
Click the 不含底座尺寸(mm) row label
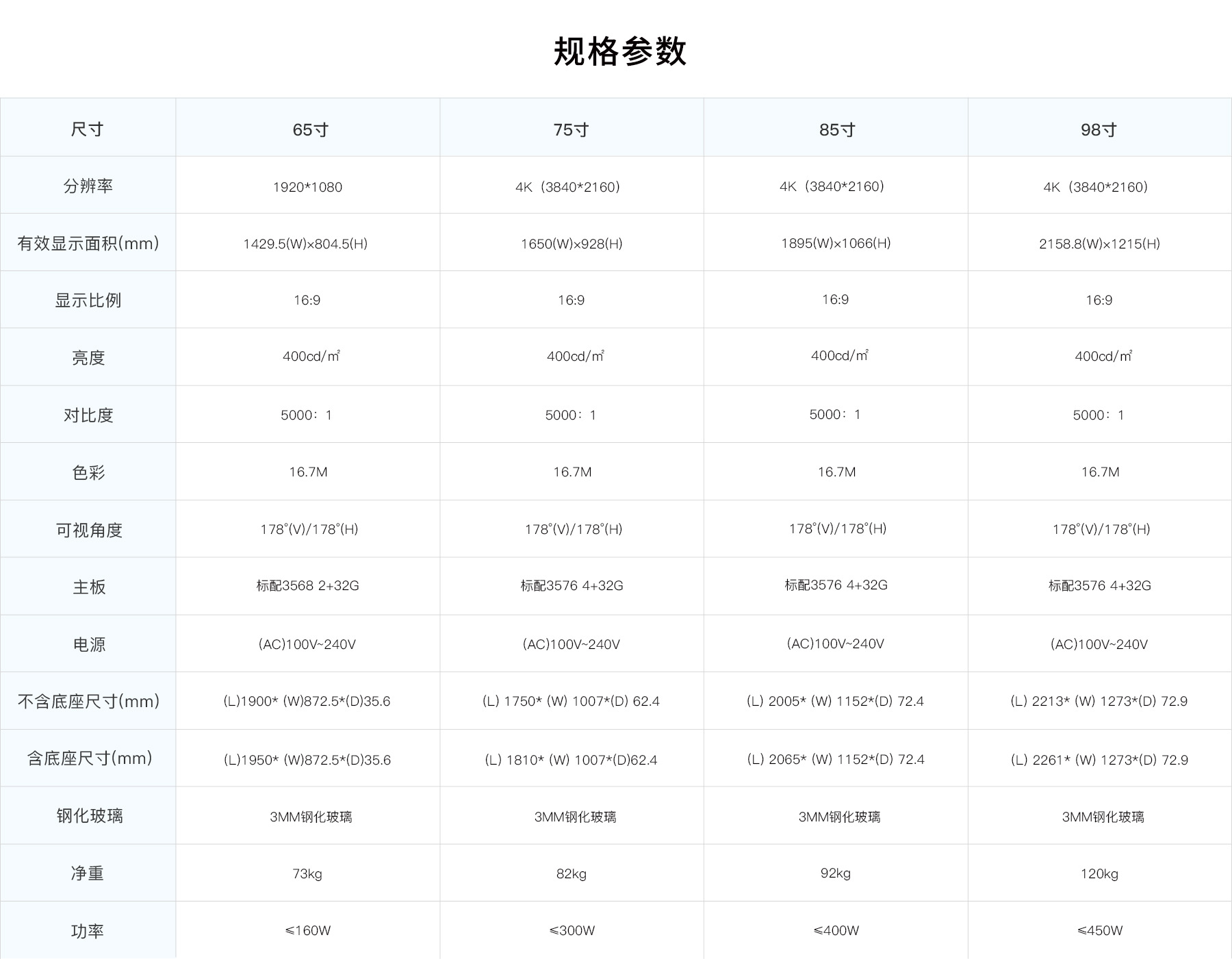tap(88, 702)
